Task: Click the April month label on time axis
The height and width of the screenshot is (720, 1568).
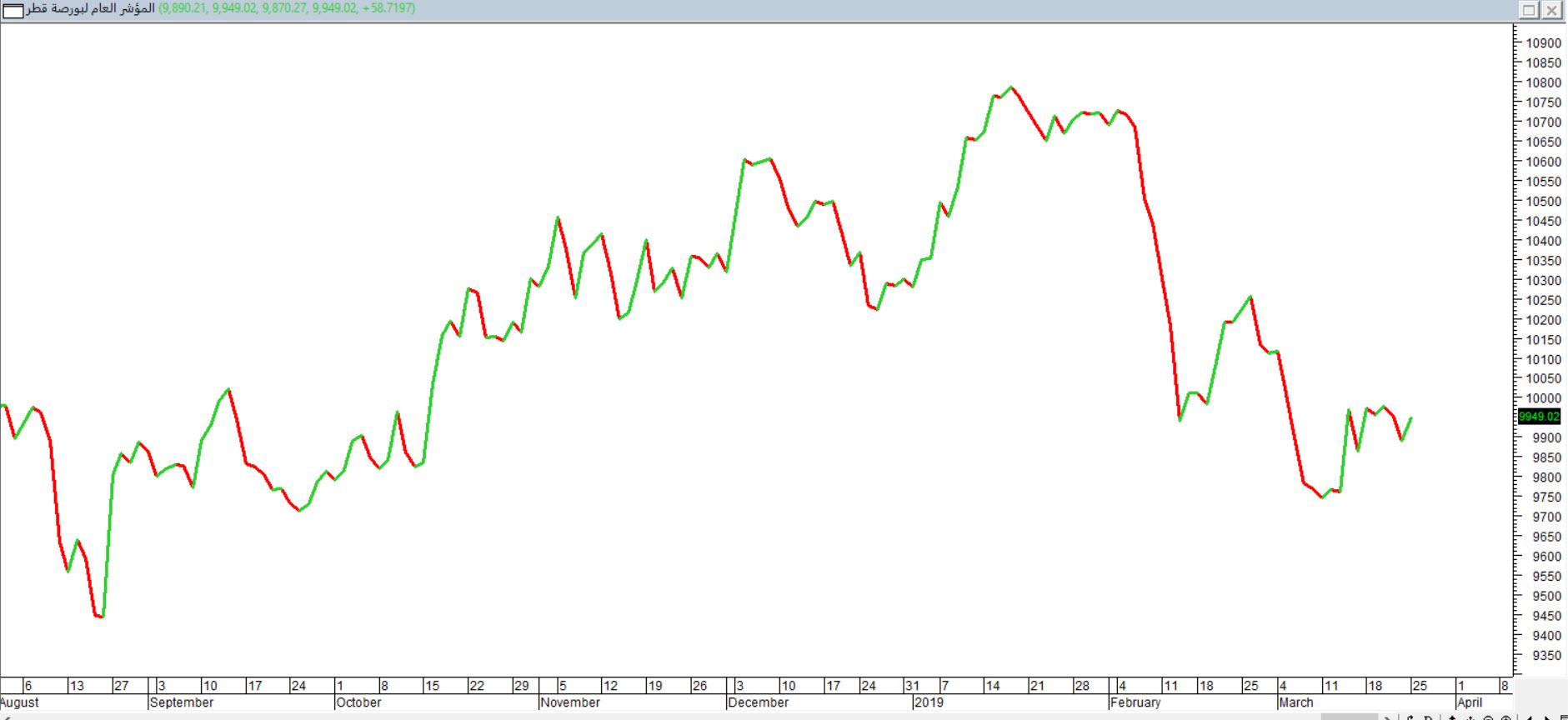Action: point(1470,702)
